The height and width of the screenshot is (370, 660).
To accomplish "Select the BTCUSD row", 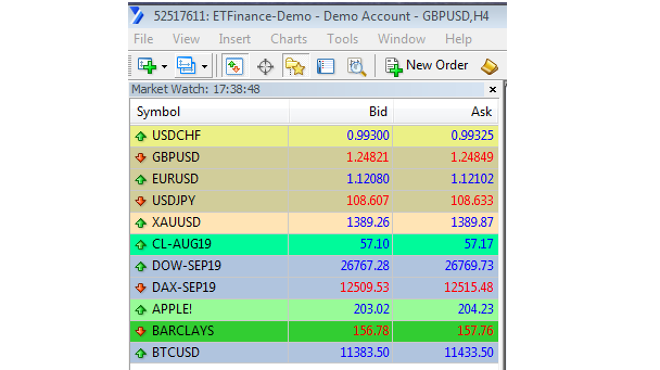I will tap(314, 352).
